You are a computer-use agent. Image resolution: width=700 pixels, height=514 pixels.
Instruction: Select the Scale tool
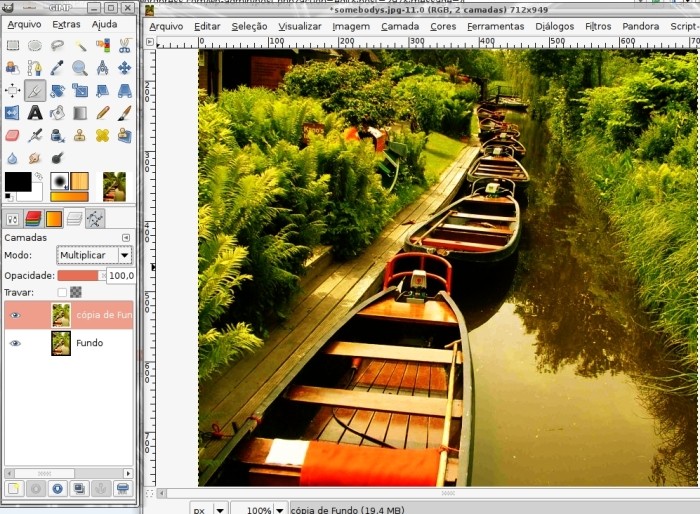80,91
